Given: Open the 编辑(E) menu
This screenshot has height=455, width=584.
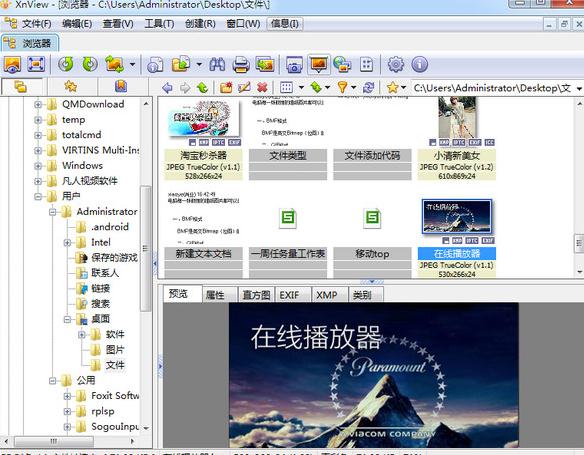Looking at the screenshot, I should tap(77, 24).
